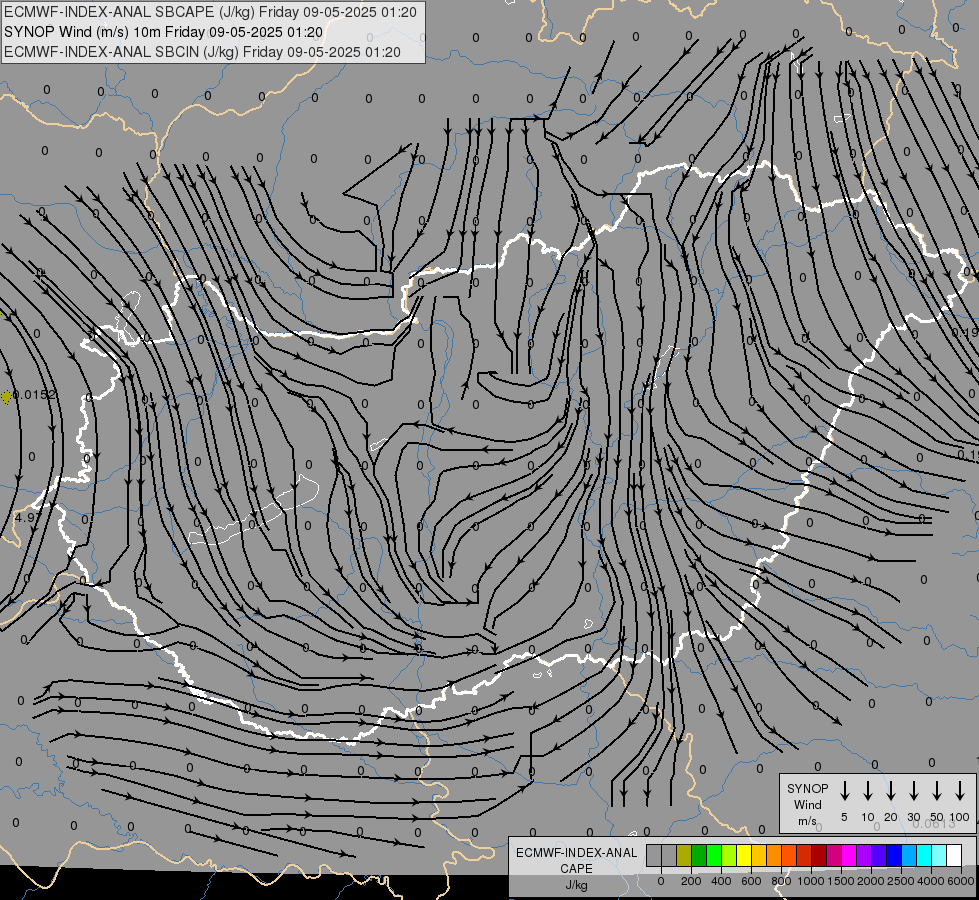Image resolution: width=979 pixels, height=900 pixels.
Task: Click the 6000 tick label in CAPE legend
Action: (x=961, y=881)
